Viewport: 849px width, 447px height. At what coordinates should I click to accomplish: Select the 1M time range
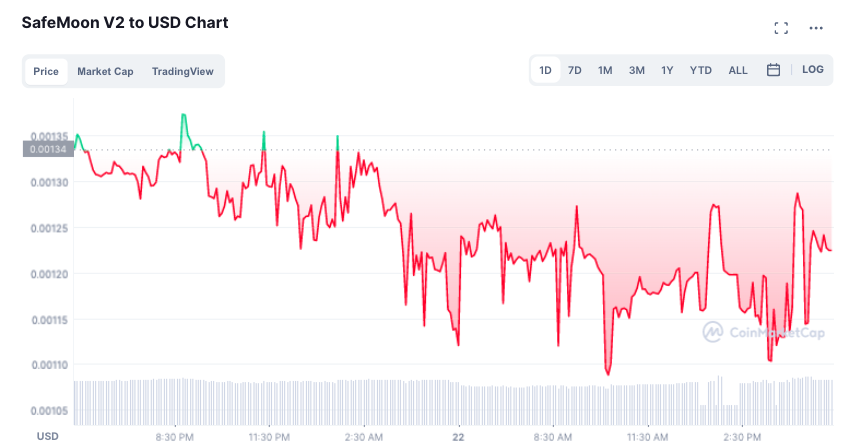(605, 70)
